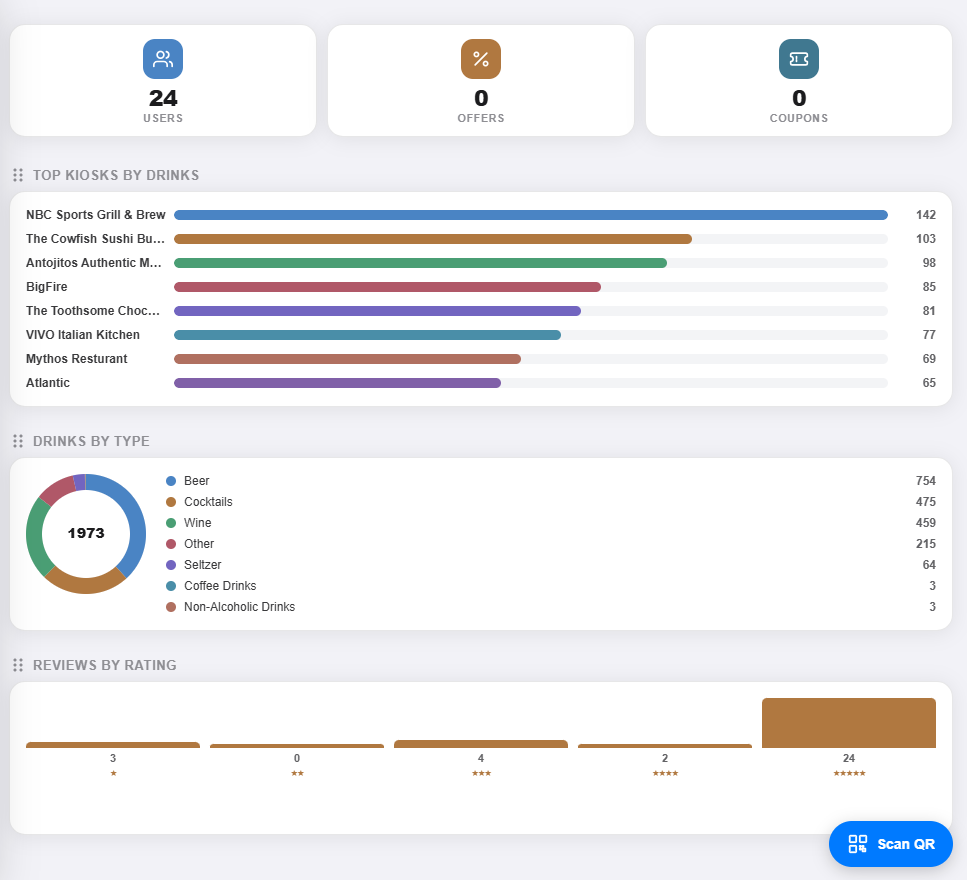
Task: Select the NBC Sports Grill & Brew bar
Action: [x=530, y=215]
